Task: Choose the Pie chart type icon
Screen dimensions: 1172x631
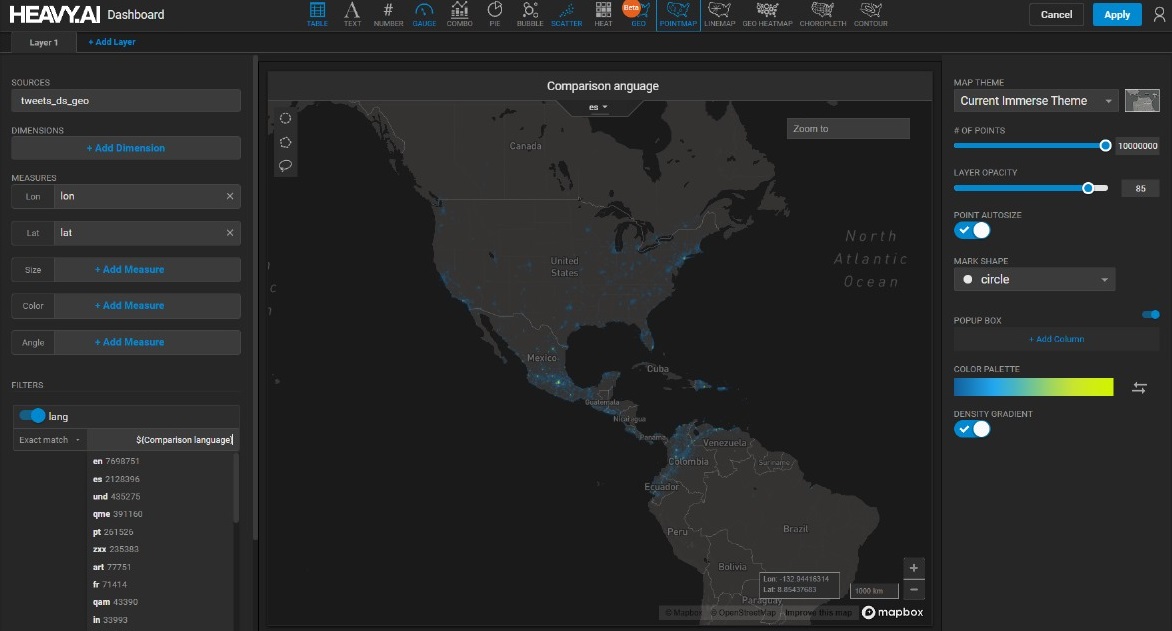Action: [494, 13]
